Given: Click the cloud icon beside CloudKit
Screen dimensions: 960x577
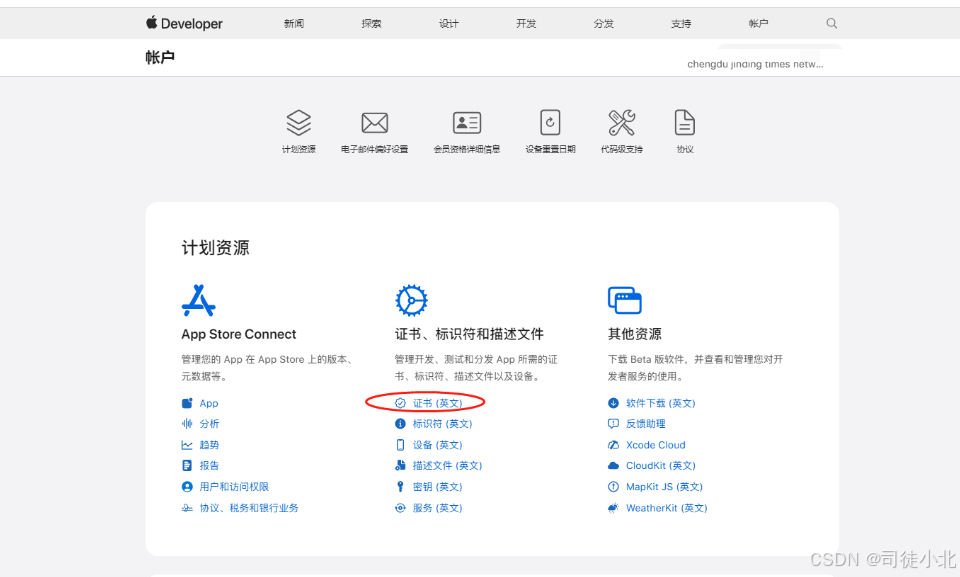Looking at the screenshot, I should (x=613, y=466).
